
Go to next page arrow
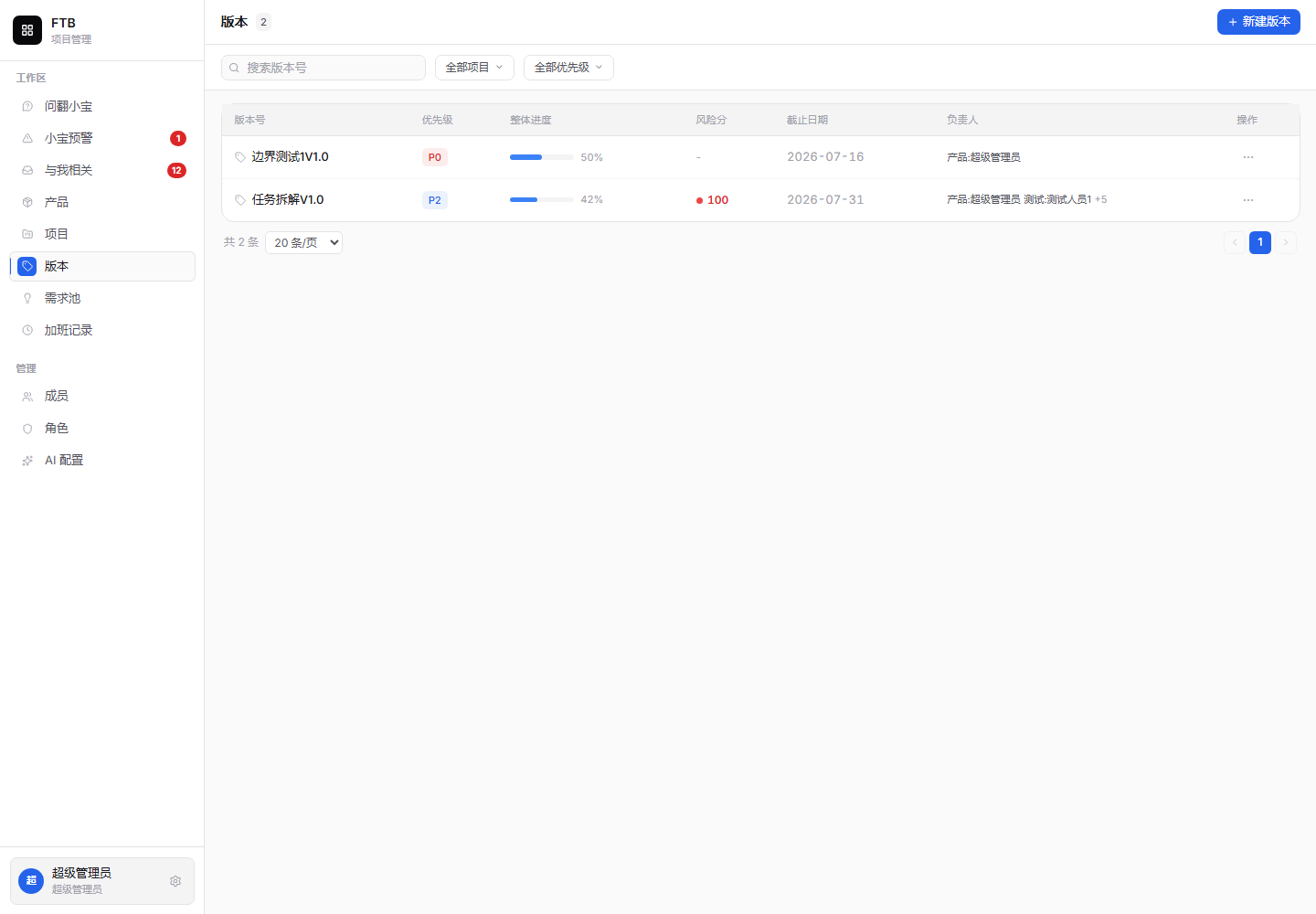1286,242
